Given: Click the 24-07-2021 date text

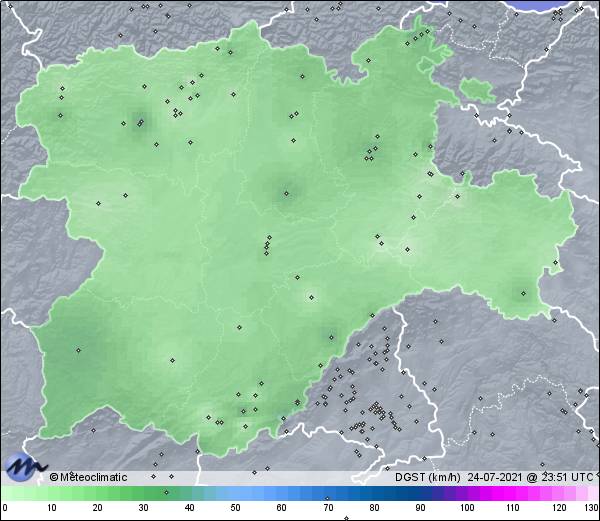Looking at the screenshot, I should click(495, 477).
